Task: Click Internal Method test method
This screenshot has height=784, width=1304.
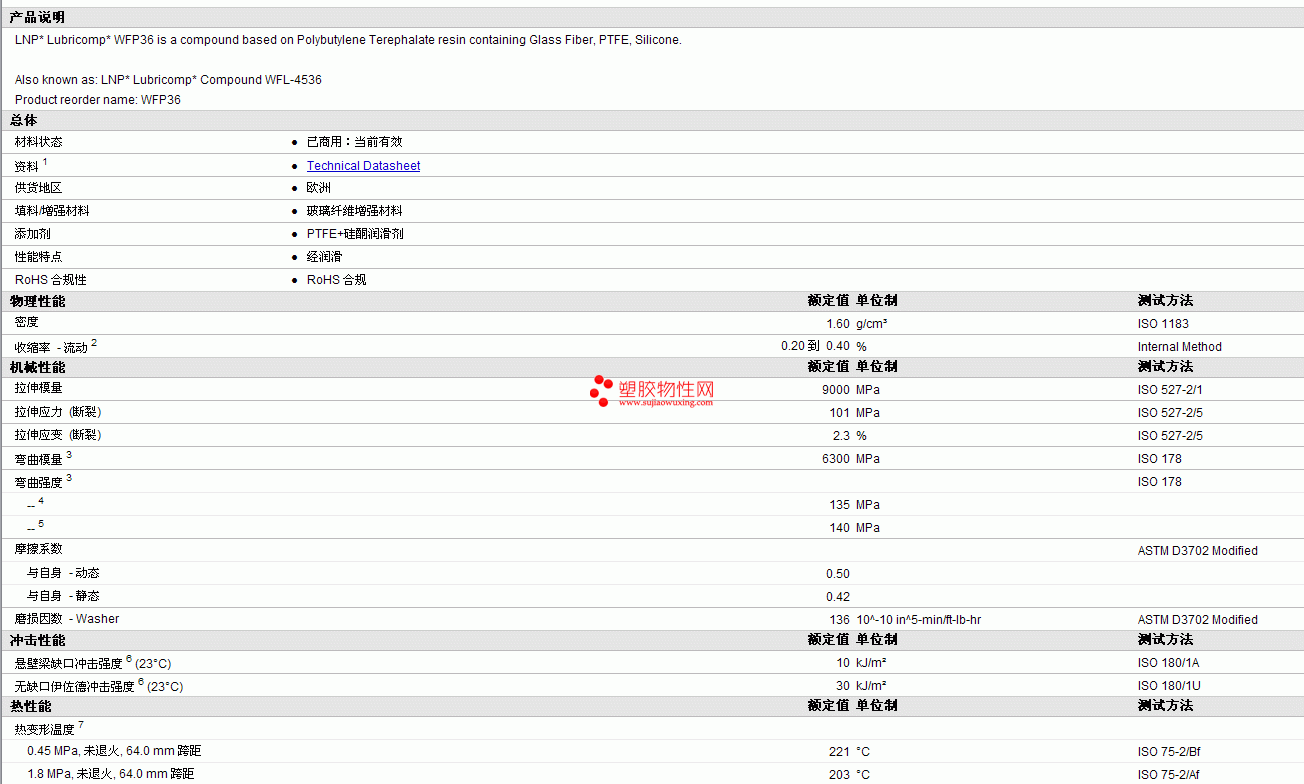Action: point(1180,347)
